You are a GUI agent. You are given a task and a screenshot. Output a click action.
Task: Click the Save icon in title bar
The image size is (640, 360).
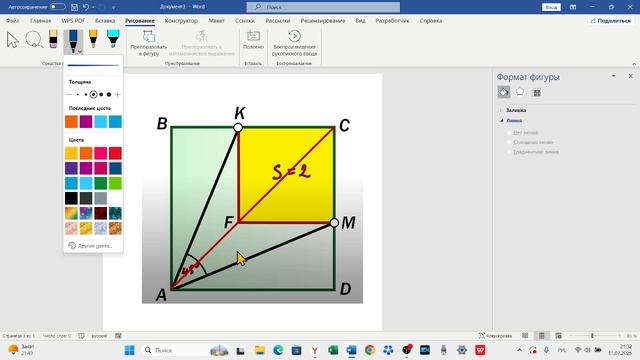point(74,7)
